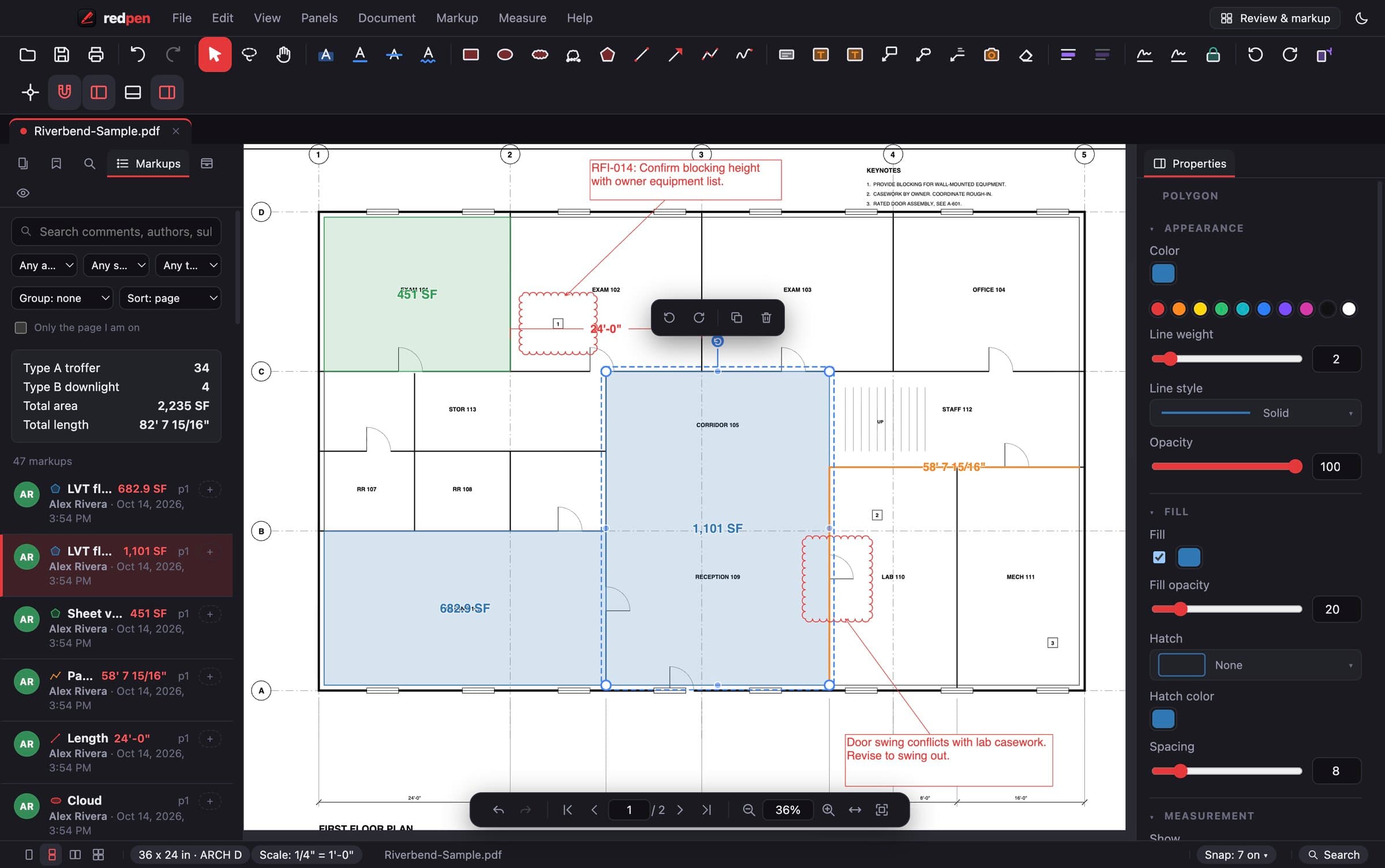
Task: Add reply to 'Sheet v... 451 SF' markup
Action: [x=210, y=613]
